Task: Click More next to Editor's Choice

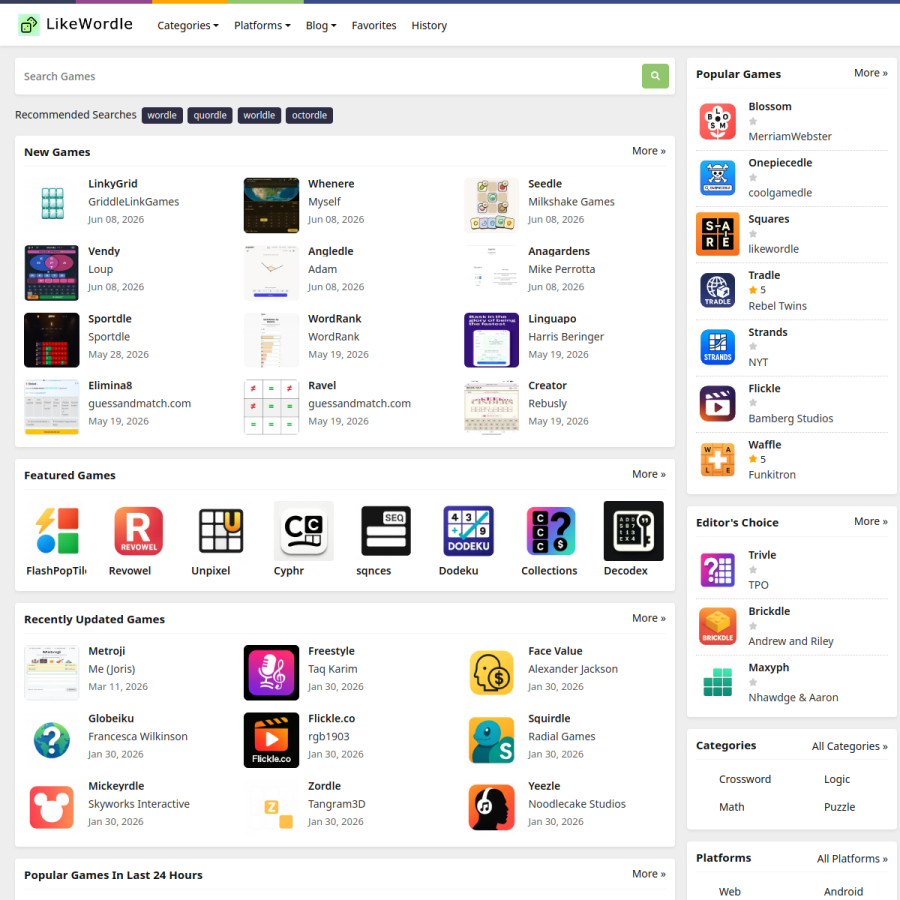Action: (870, 521)
